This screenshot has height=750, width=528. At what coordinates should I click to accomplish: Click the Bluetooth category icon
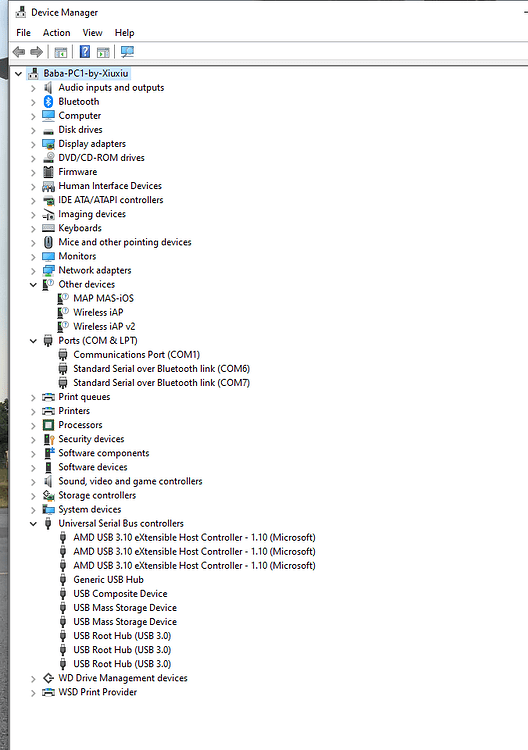tap(48, 101)
